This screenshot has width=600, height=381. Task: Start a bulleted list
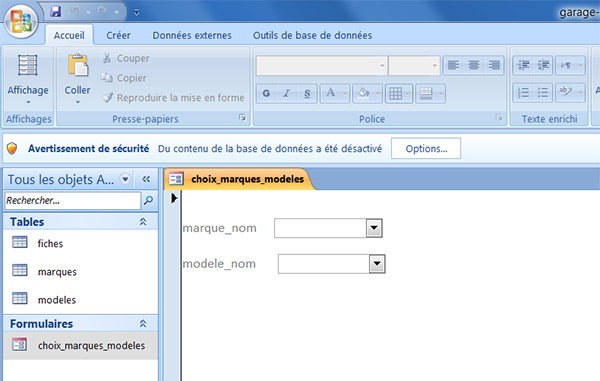click(543, 93)
